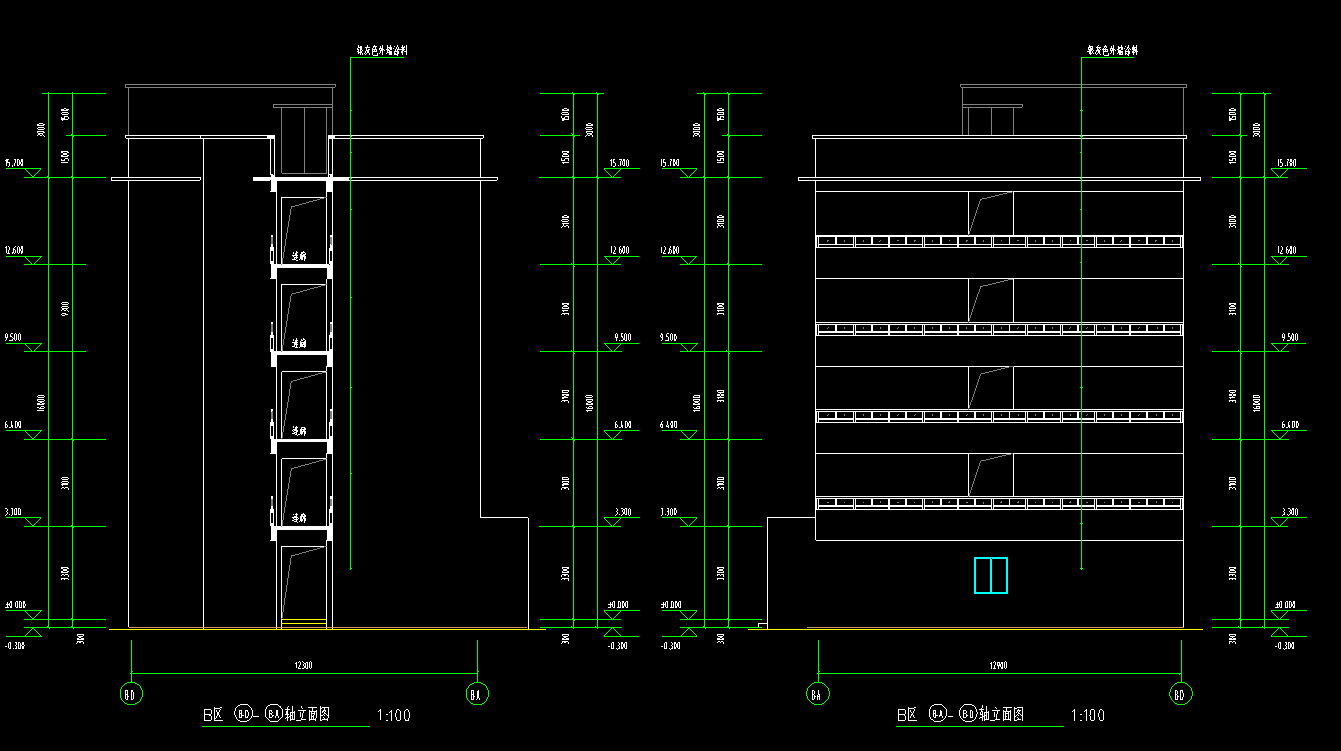This screenshot has height=751, width=1341.
Task: Click the B-D axis bubble under left elevation
Action: [130, 694]
